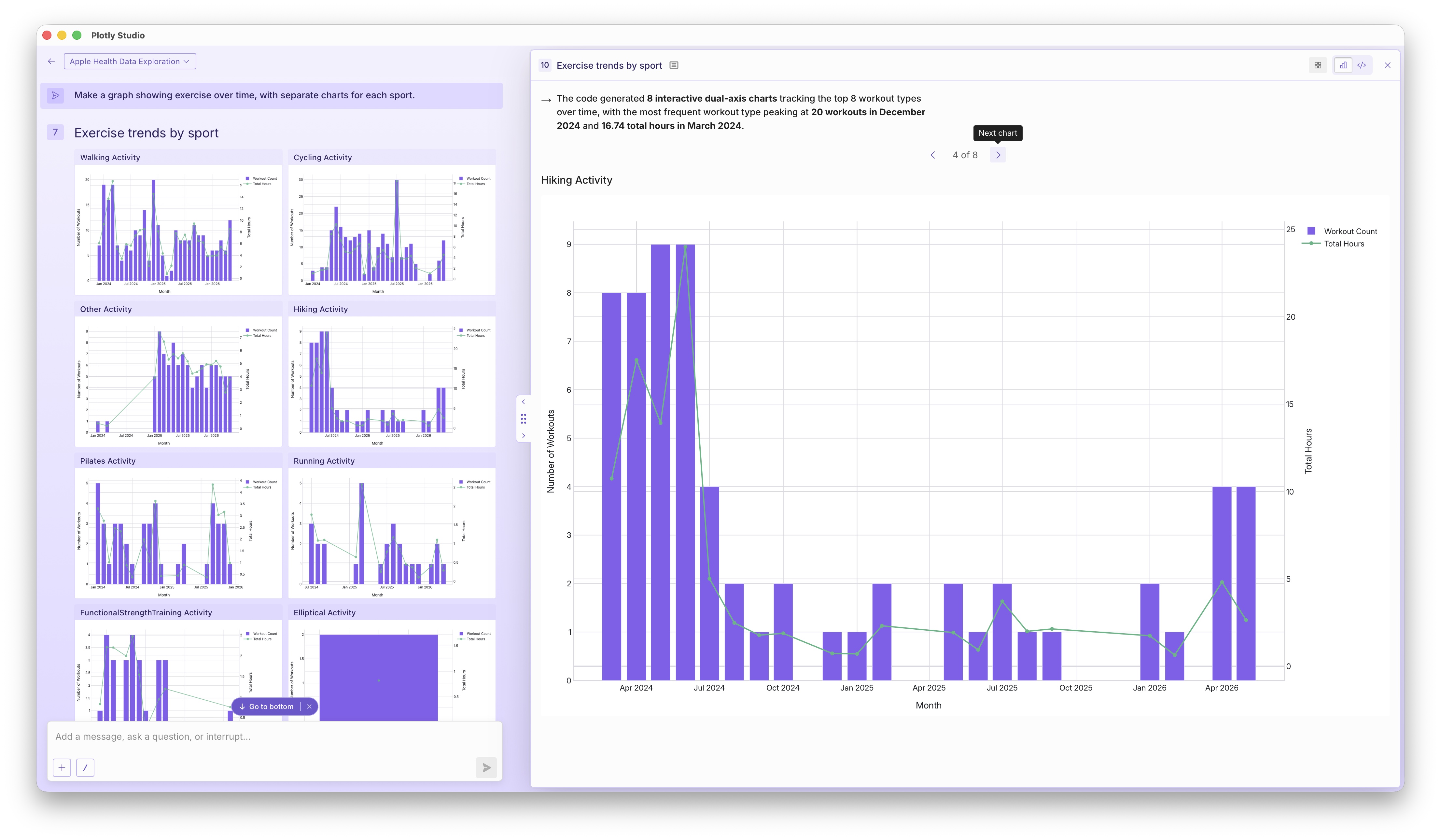The height and width of the screenshot is (840, 1441).
Task: Click the step 10 number badge
Action: [x=545, y=65]
